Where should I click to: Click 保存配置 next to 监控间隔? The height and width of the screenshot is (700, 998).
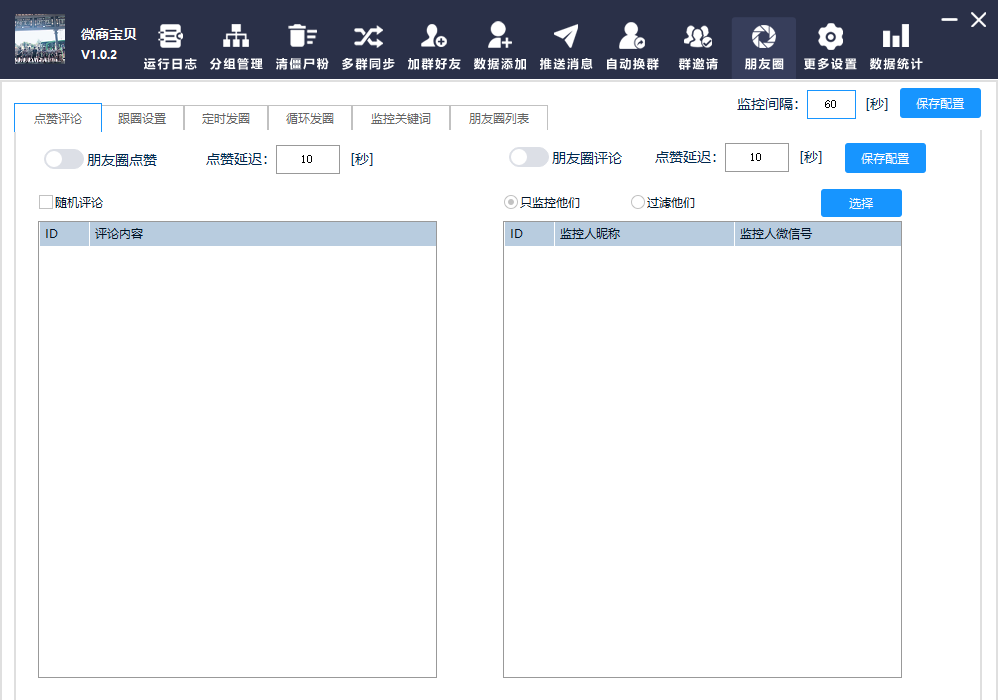pyautogui.click(x=940, y=104)
